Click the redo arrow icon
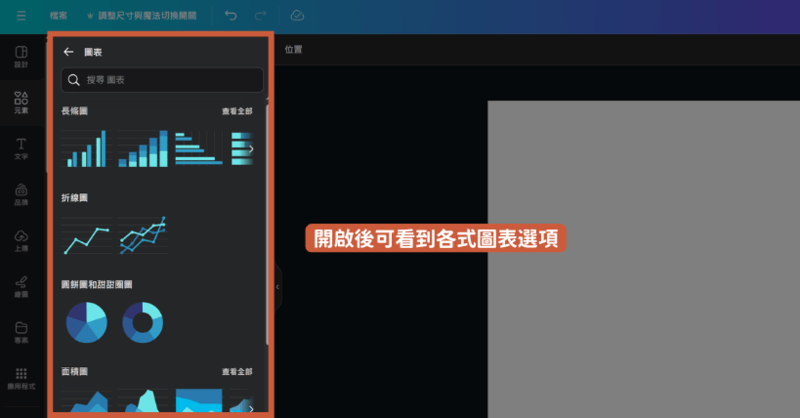This screenshot has height=418, width=800. (261, 16)
